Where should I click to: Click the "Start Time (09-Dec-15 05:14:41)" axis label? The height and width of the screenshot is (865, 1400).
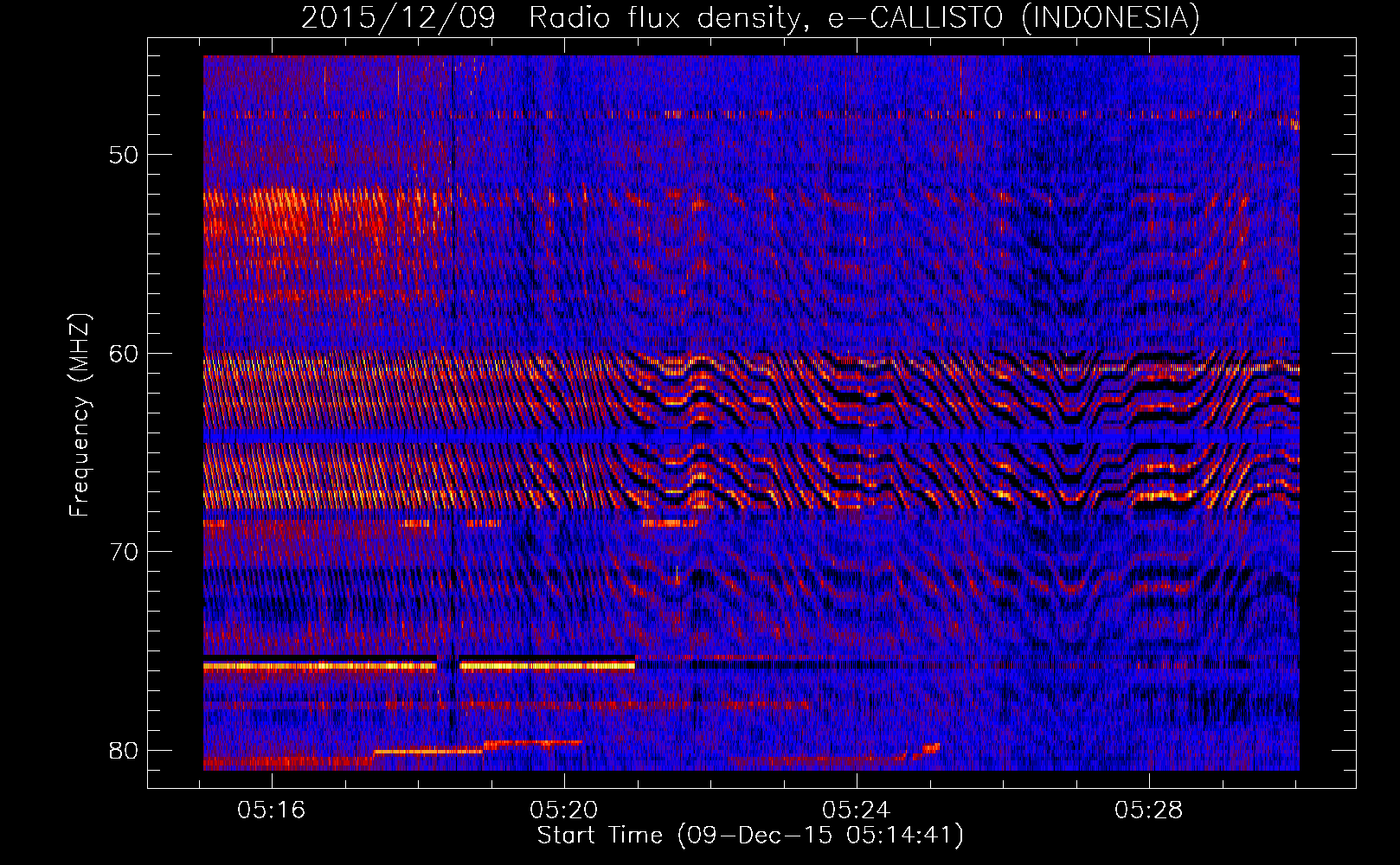(x=750, y=836)
